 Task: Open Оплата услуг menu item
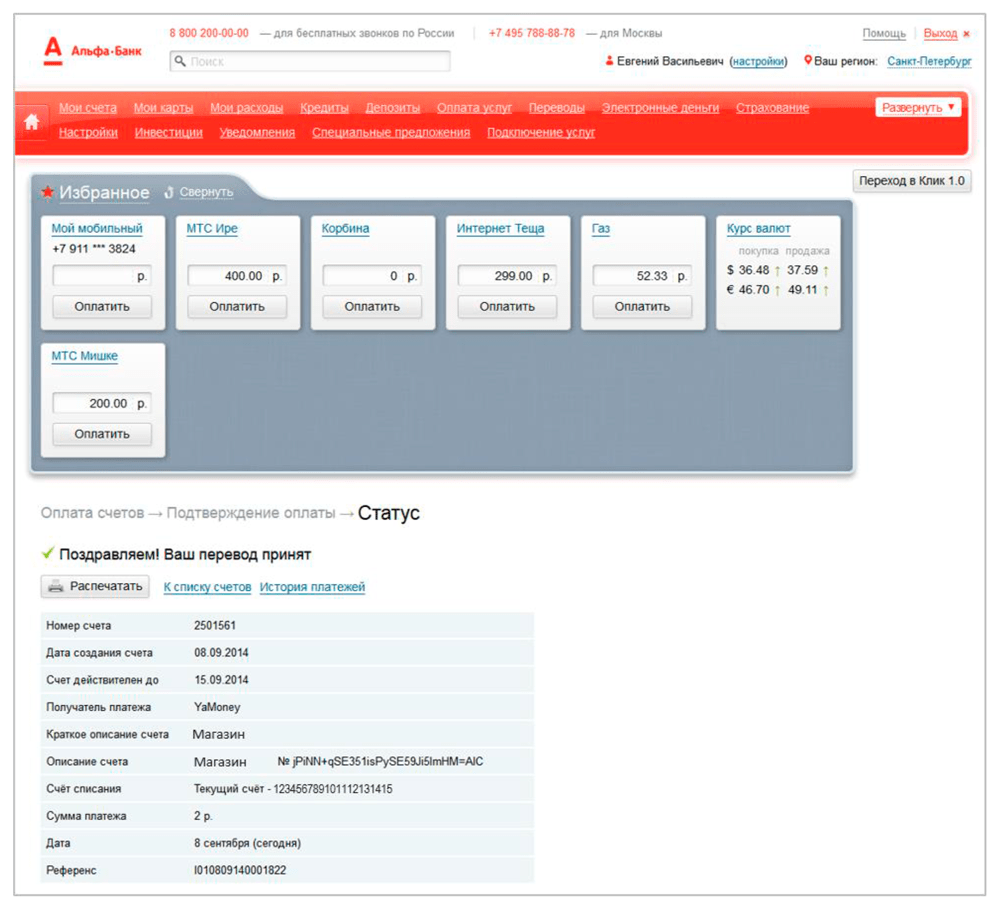tap(474, 108)
